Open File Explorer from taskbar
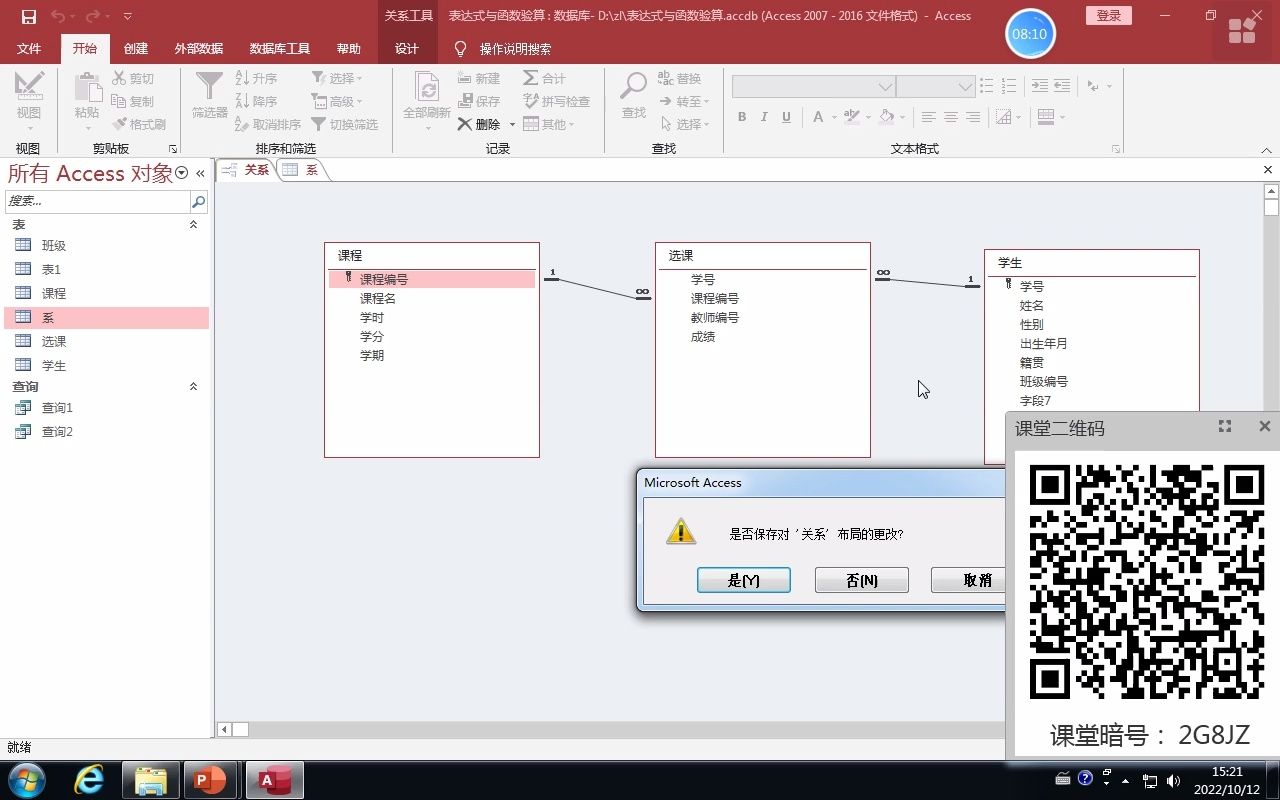 pos(150,780)
